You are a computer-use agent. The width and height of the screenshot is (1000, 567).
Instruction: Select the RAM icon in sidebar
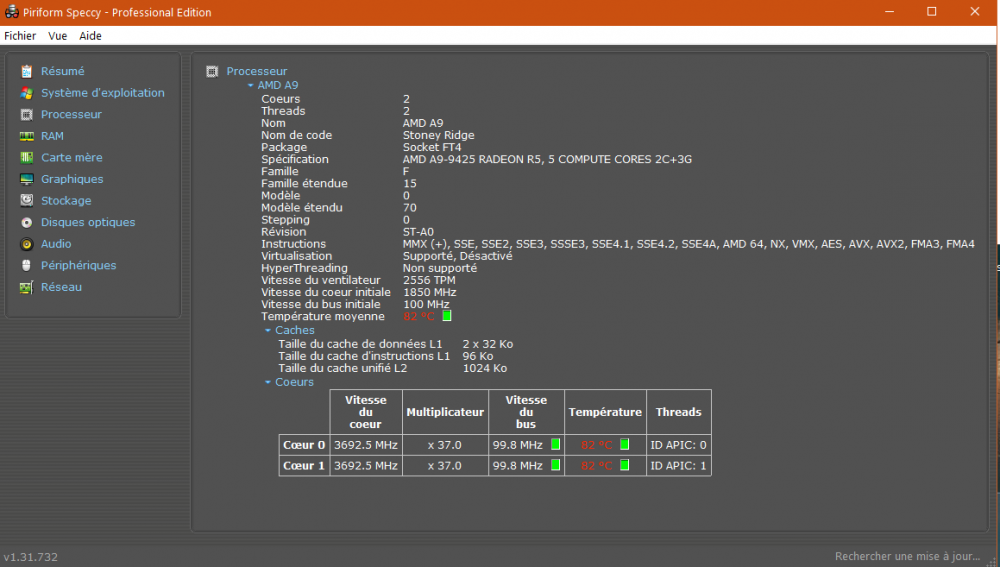click(26, 136)
